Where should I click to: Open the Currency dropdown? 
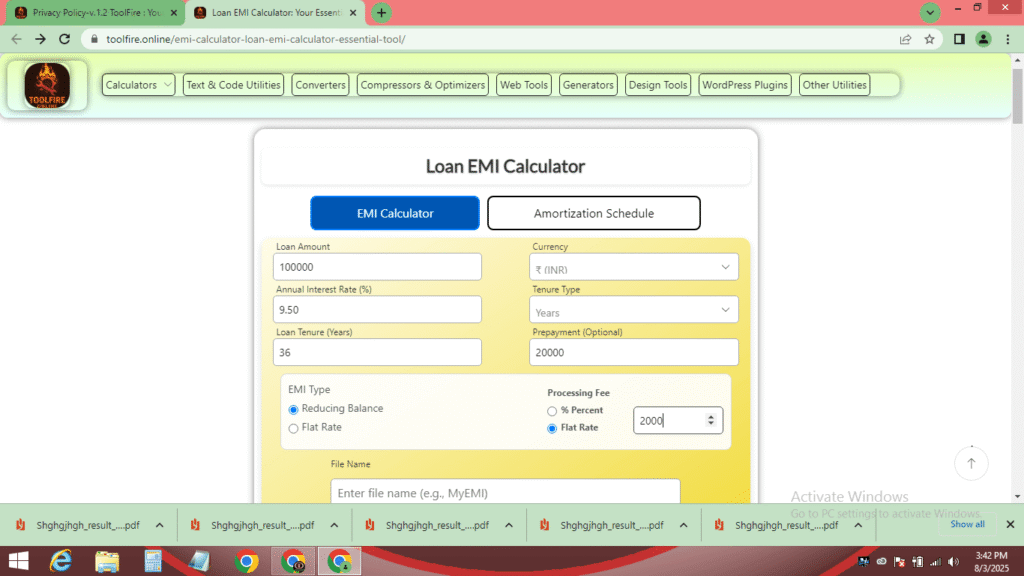(x=634, y=268)
